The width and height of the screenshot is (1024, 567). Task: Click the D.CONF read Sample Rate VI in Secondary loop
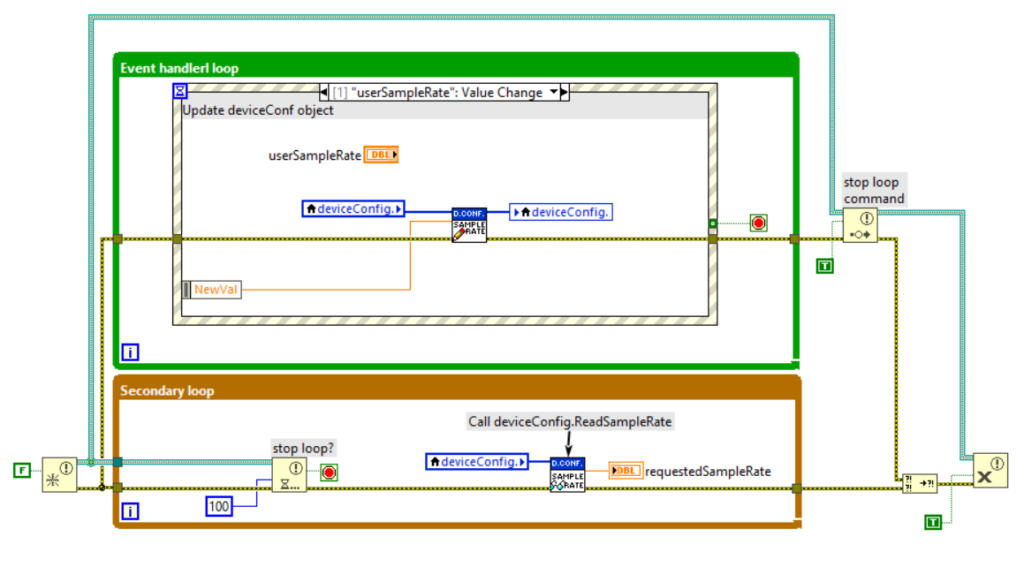coord(567,475)
